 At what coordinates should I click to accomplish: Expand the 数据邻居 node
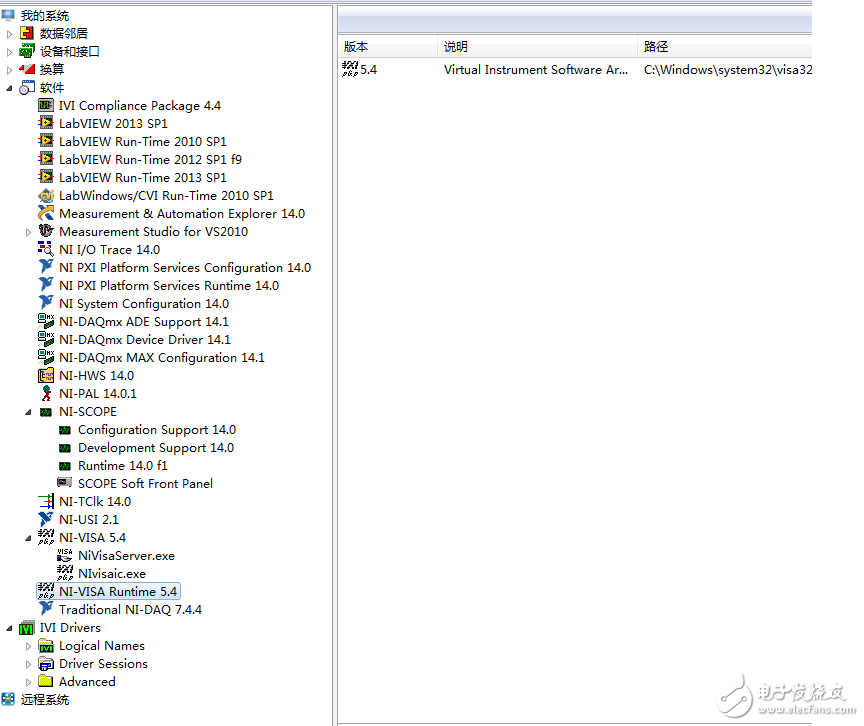[9, 34]
